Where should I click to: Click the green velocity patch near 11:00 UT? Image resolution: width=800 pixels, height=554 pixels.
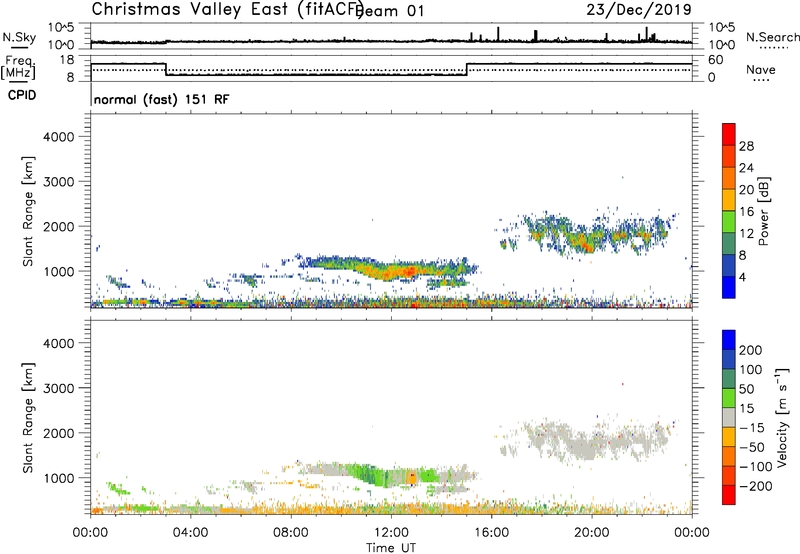370,473
